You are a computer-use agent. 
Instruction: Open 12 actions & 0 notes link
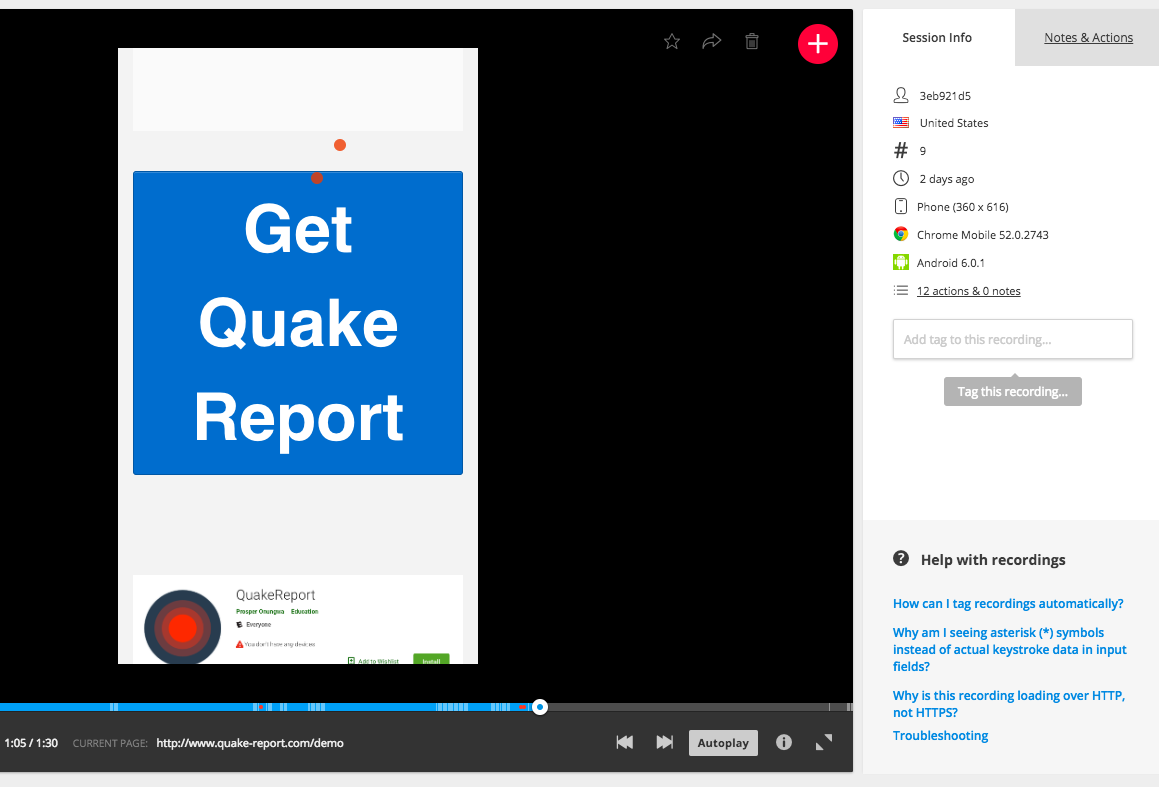[x=968, y=291]
